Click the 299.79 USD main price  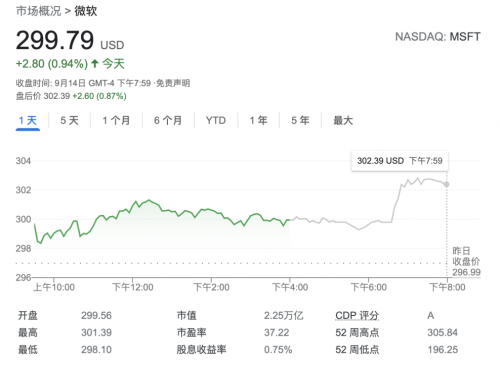pyautogui.click(x=70, y=41)
